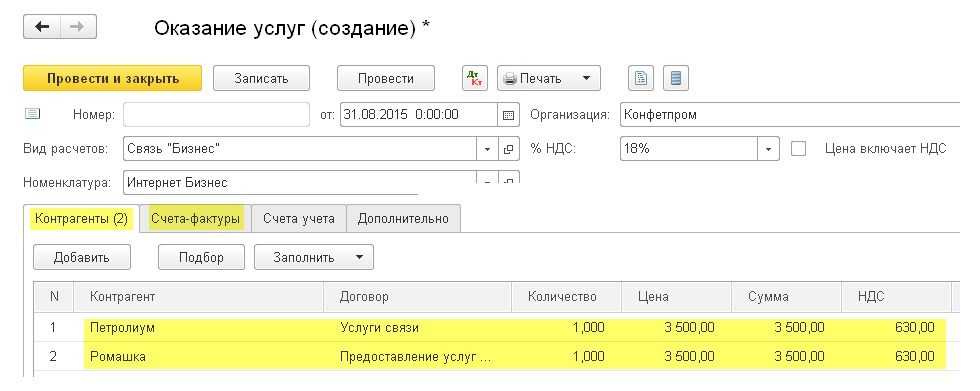This screenshot has height=391, width=980.
Task: Click the date field 31.08.2015
Action: [x=419, y=115]
